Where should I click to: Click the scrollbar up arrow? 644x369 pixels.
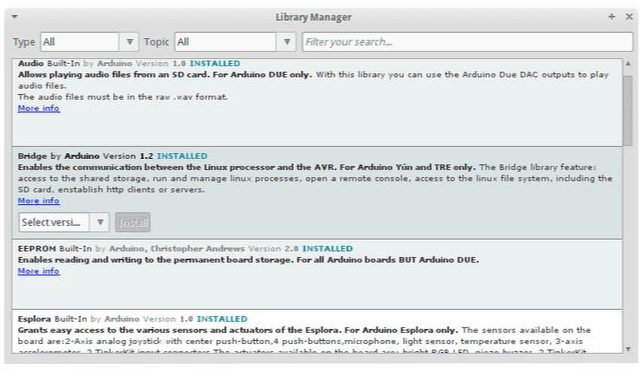[628, 64]
